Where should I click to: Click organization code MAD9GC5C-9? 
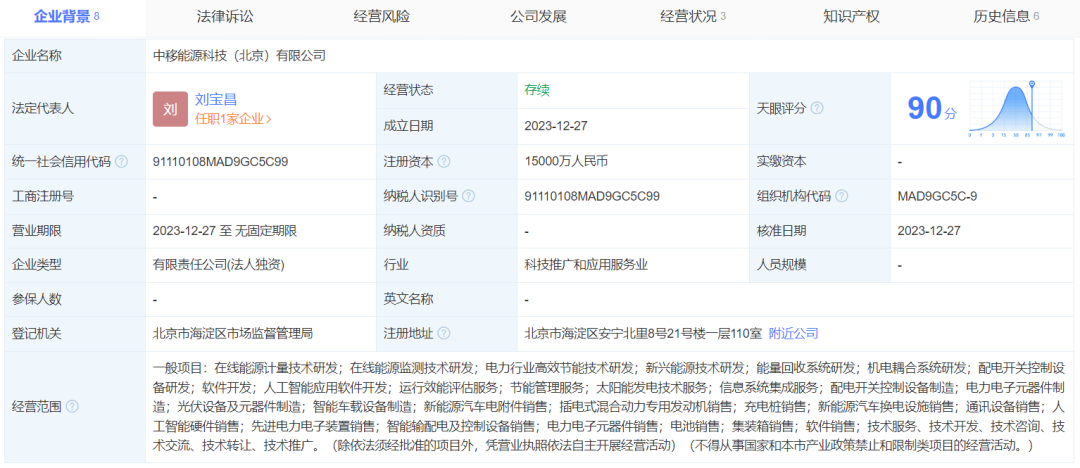pyautogui.click(x=937, y=196)
